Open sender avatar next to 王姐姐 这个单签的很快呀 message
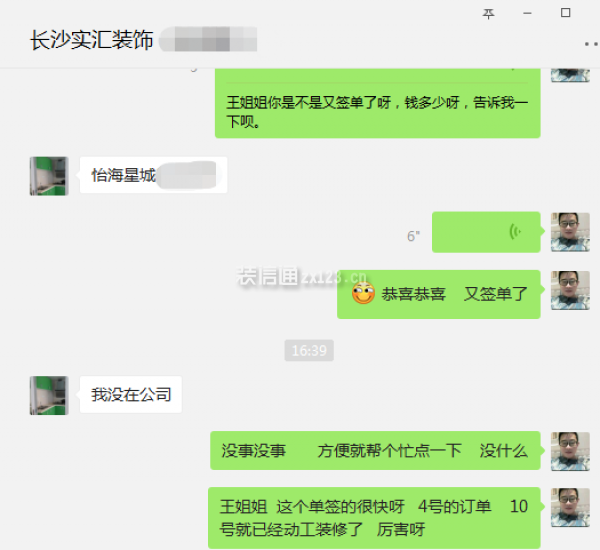The image size is (600, 550). [x=570, y=508]
